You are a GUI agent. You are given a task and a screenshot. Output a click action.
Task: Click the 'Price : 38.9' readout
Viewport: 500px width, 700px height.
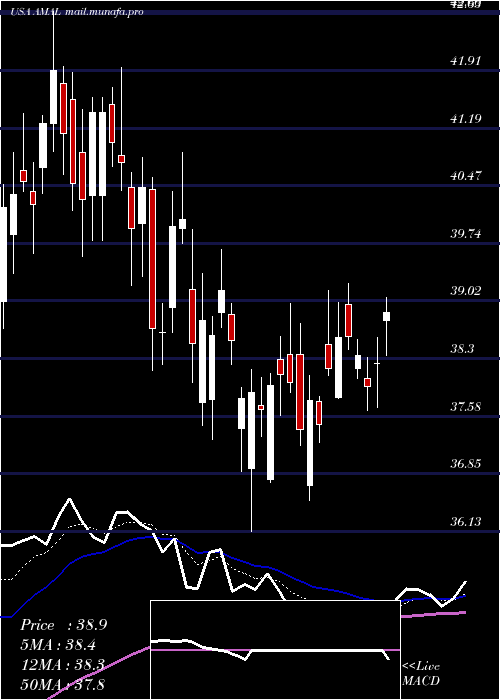point(63,625)
